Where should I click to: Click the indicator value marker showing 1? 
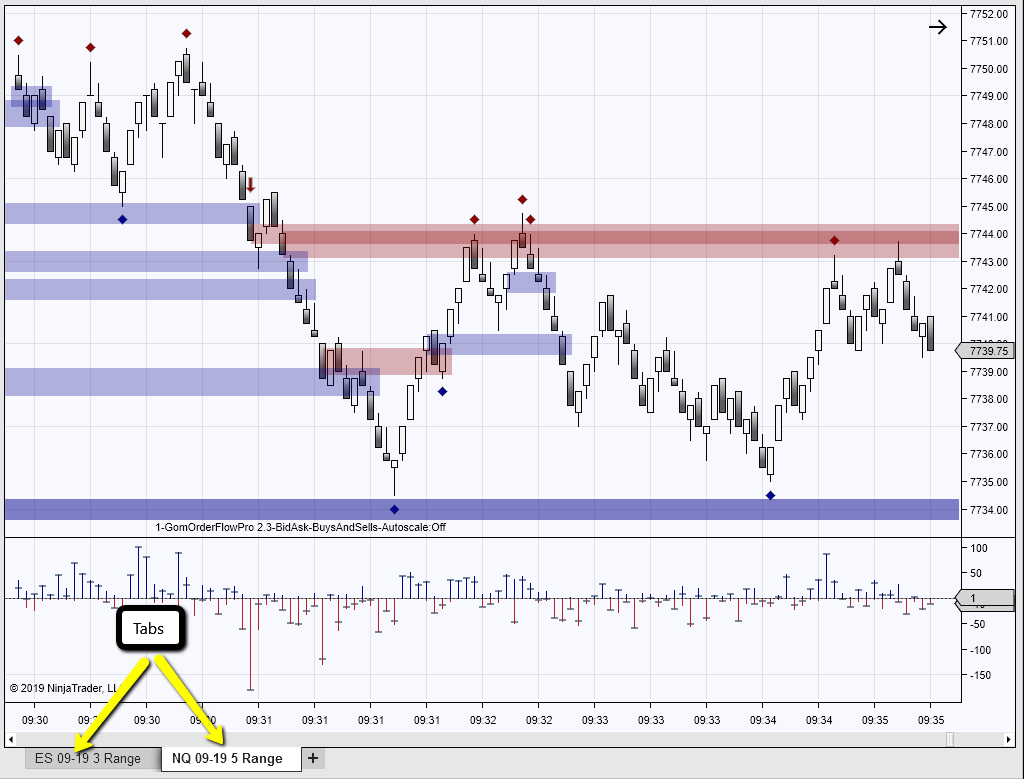coord(986,598)
